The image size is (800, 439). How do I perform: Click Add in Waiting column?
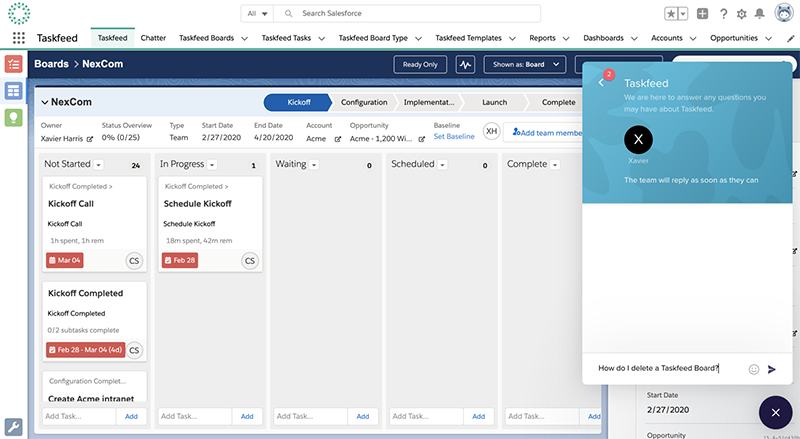pyautogui.click(x=363, y=417)
